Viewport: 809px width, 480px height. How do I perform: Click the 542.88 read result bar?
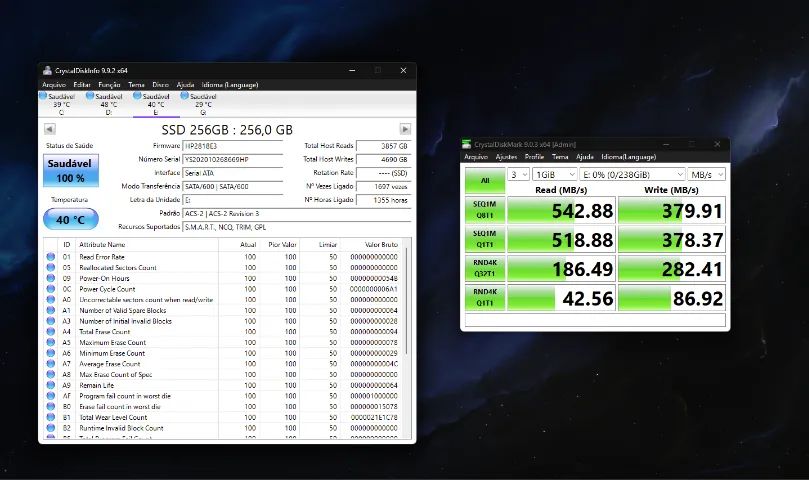point(561,210)
